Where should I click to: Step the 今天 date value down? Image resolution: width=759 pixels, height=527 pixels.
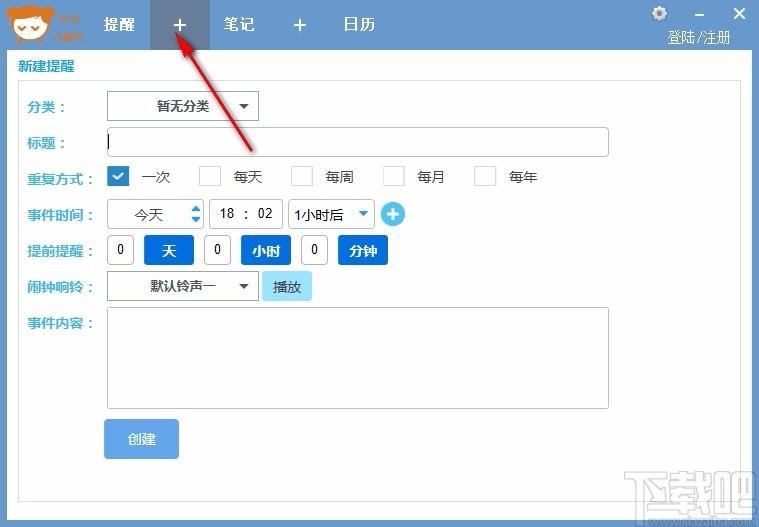[x=196, y=219]
